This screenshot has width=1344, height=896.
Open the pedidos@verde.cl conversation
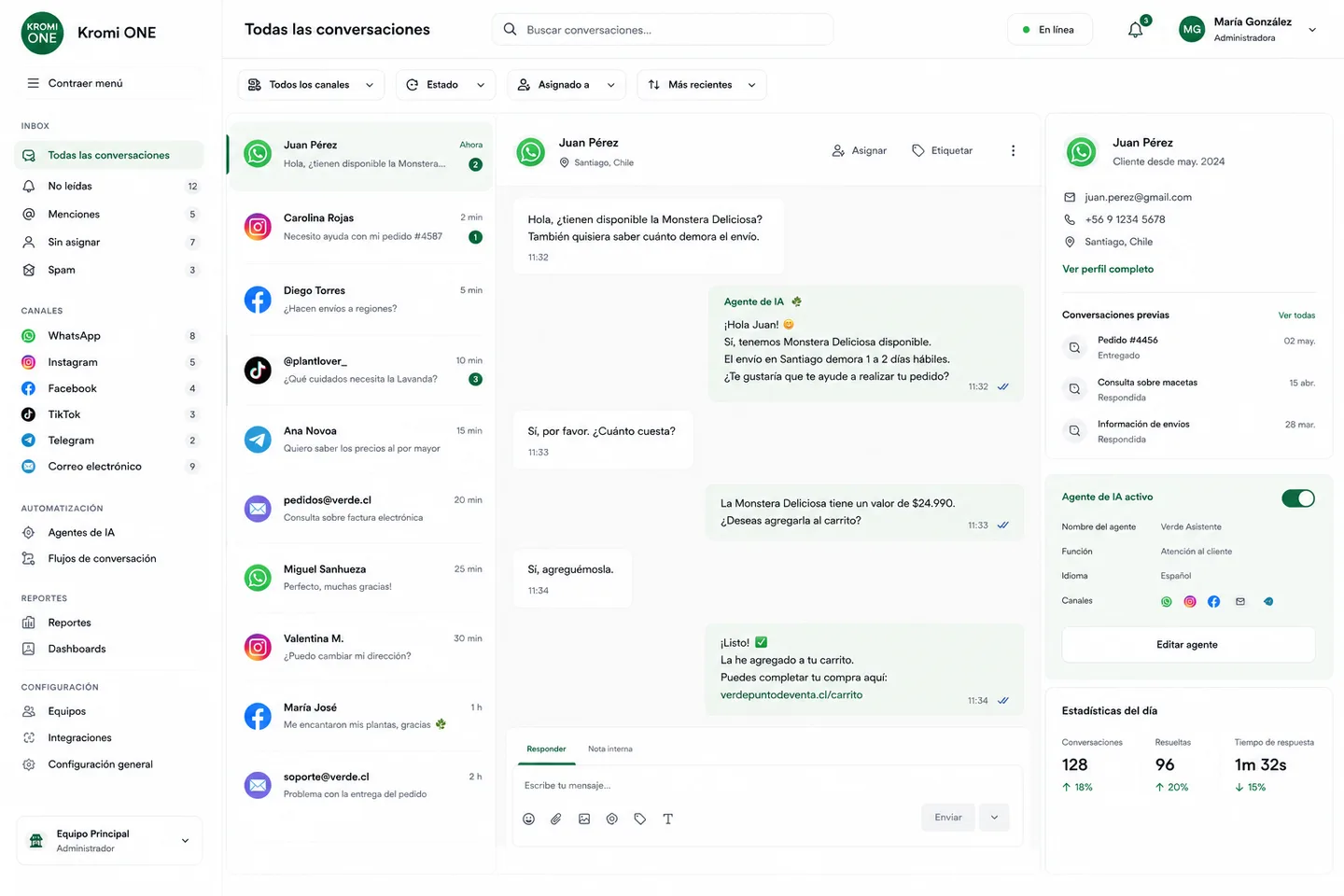click(361, 509)
